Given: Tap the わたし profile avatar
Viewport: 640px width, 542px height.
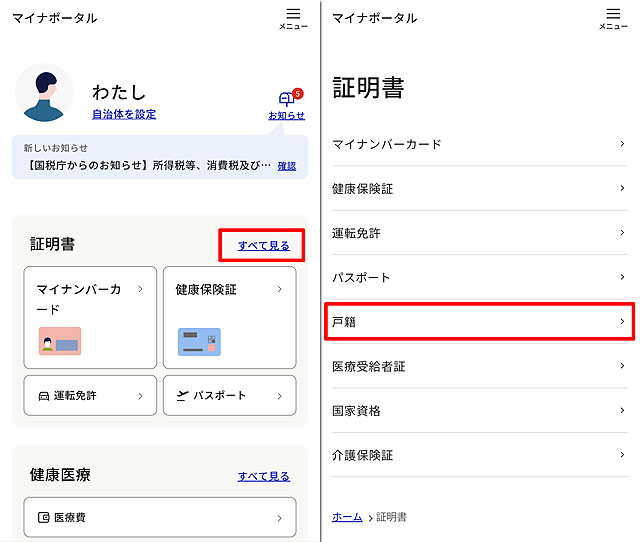Looking at the screenshot, I should click(44, 92).
